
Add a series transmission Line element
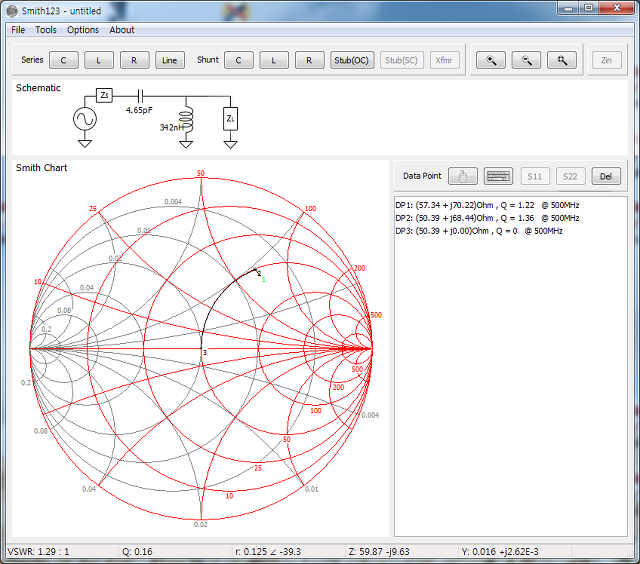point(170,60)
